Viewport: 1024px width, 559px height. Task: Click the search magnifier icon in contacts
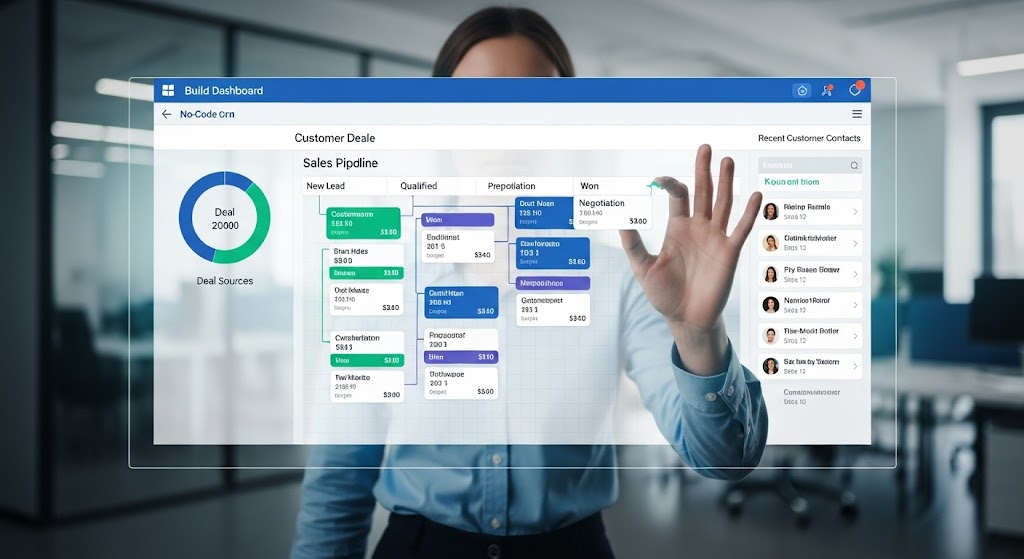854,166
